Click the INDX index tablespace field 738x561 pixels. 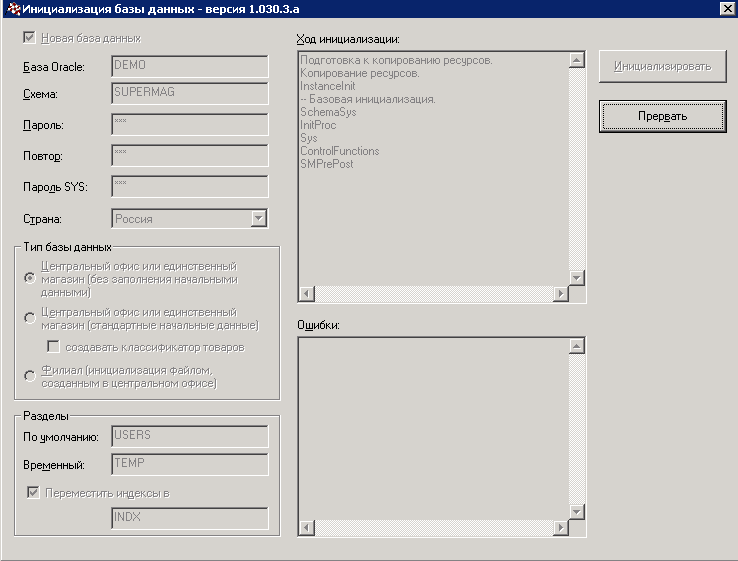190,518
